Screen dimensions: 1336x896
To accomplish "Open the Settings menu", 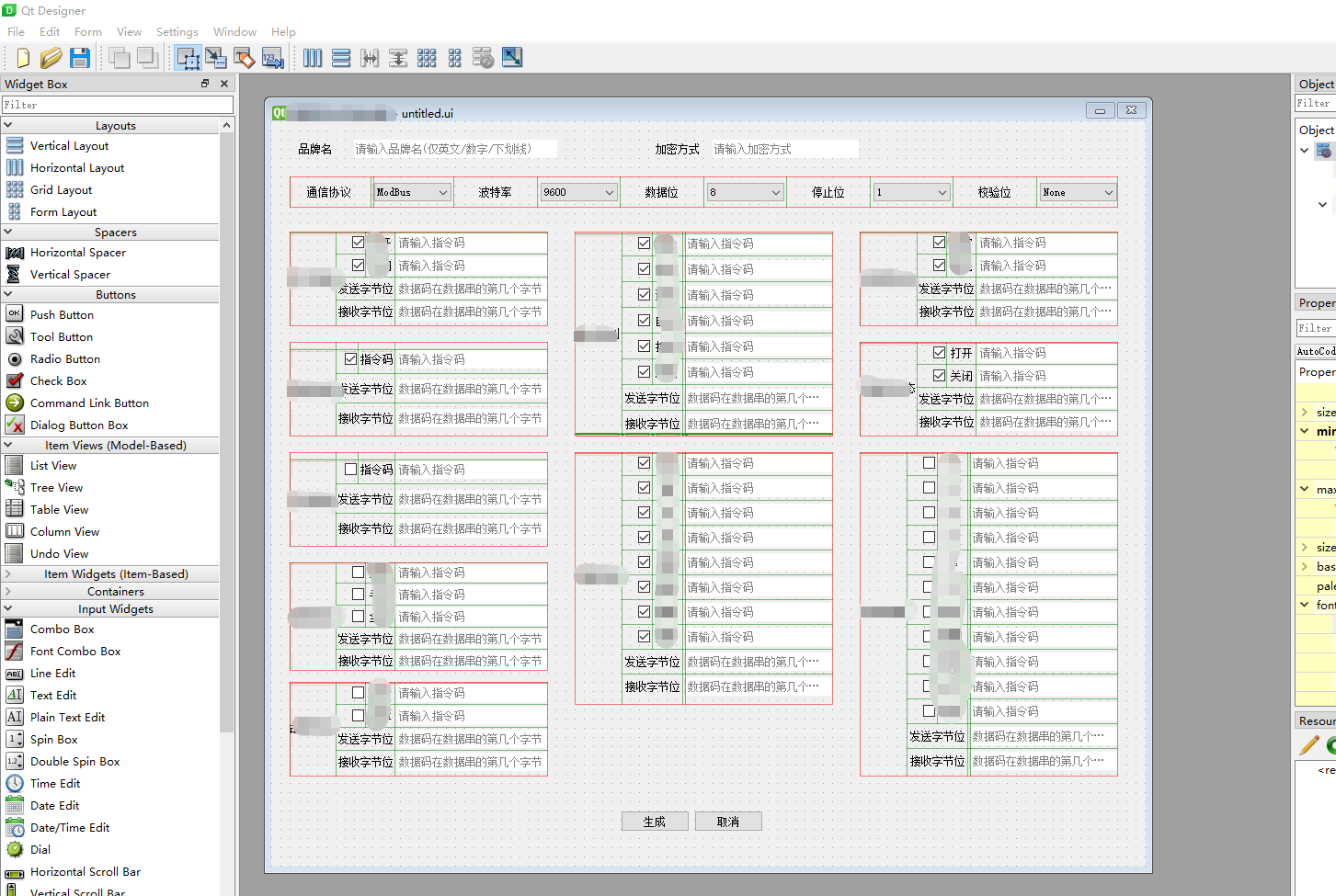I will (x=177, y=31).
